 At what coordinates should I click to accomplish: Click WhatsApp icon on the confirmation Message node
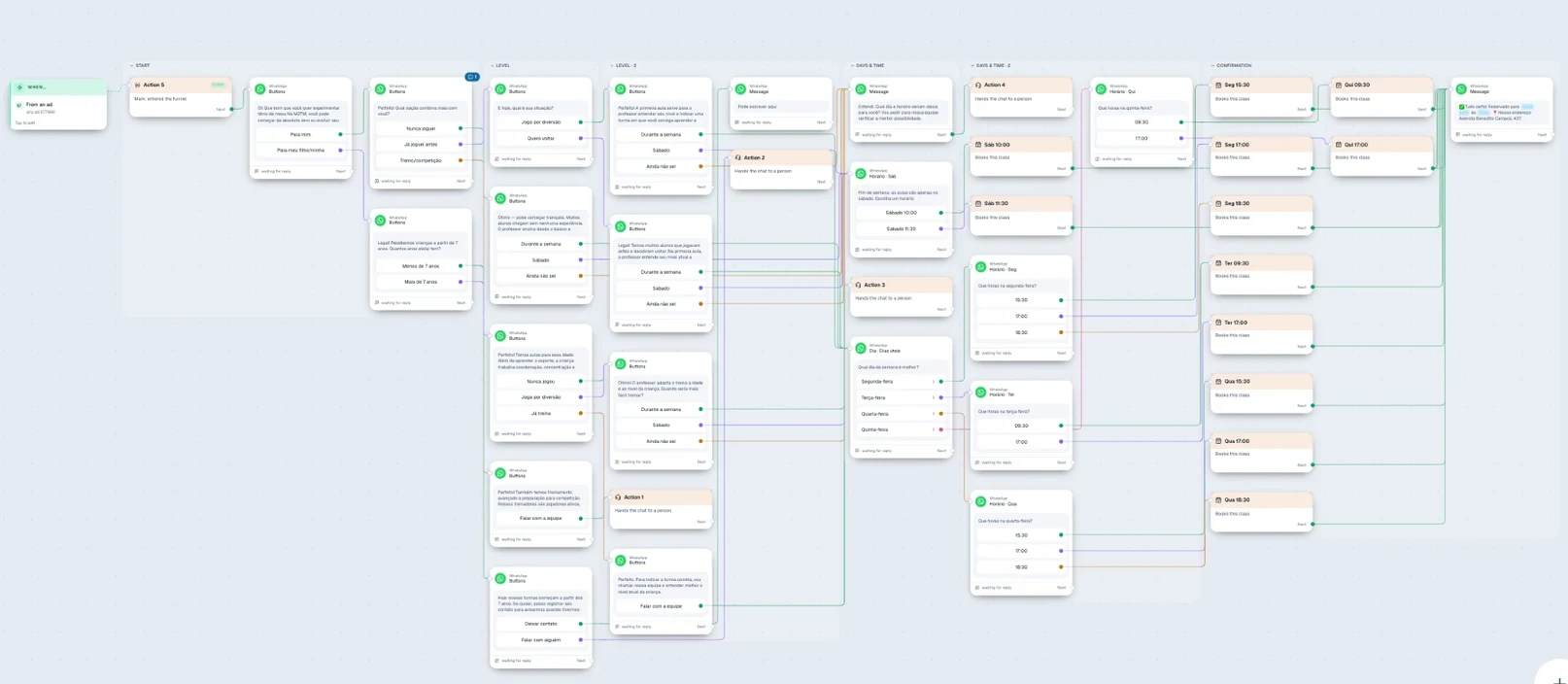click(1461, 88)
